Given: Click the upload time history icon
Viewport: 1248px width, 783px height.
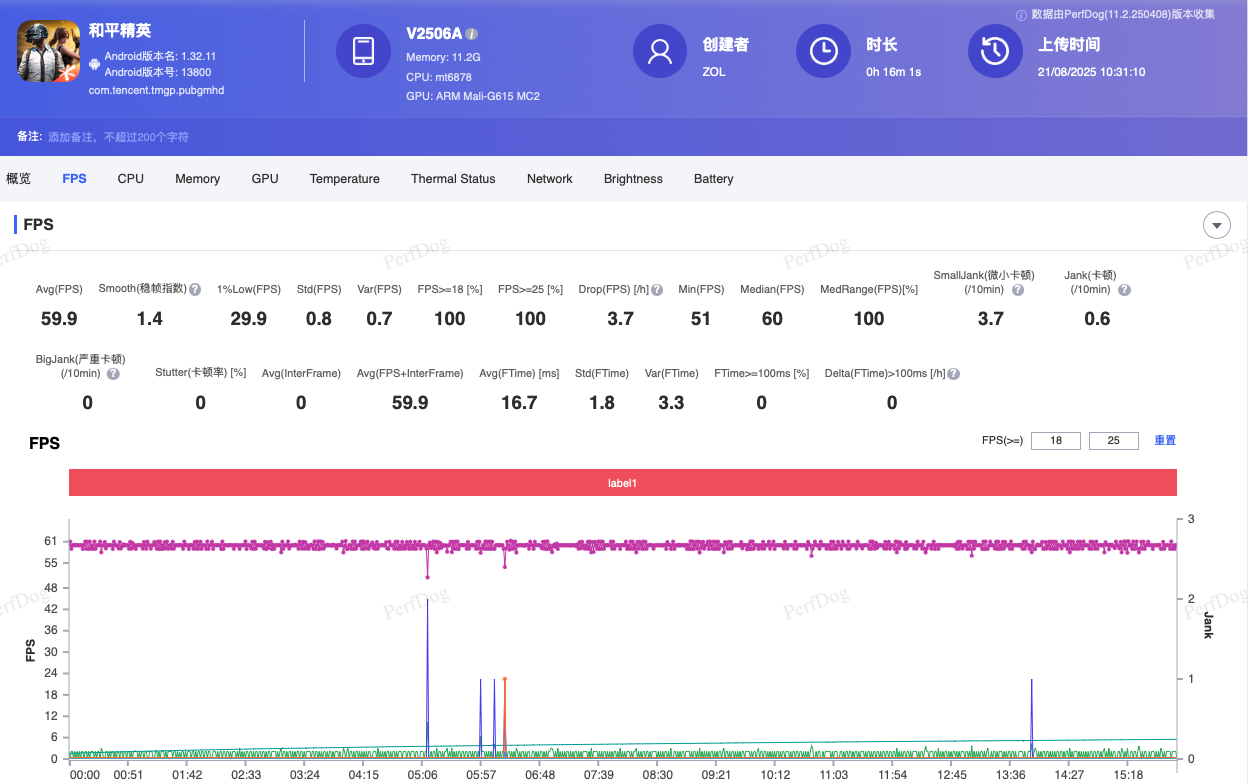Looking at the screenshot, I should click(x=994, y=51).
